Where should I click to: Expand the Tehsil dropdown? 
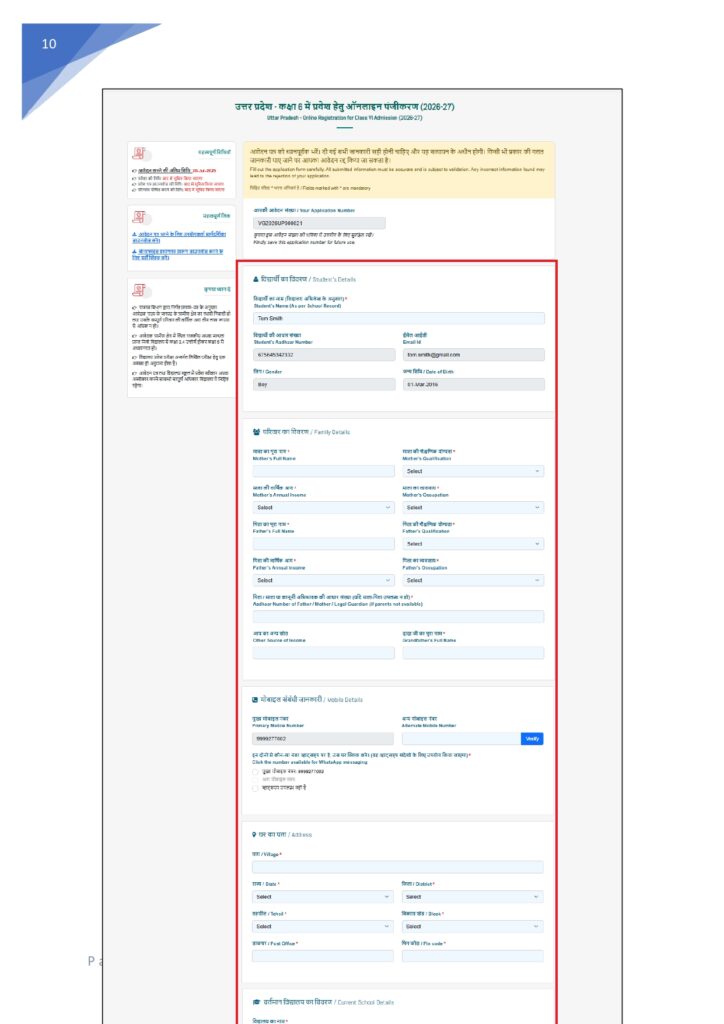click(x=323, y=926)
